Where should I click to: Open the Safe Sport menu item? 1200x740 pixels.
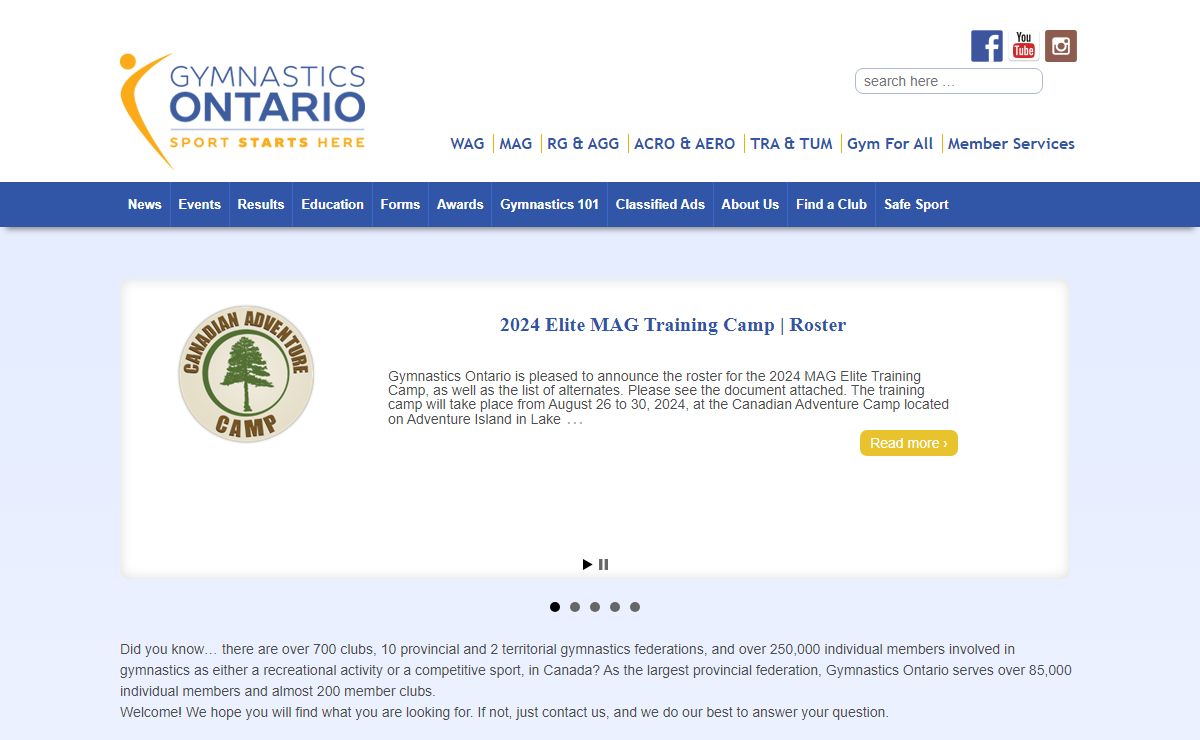click(916, 204)
